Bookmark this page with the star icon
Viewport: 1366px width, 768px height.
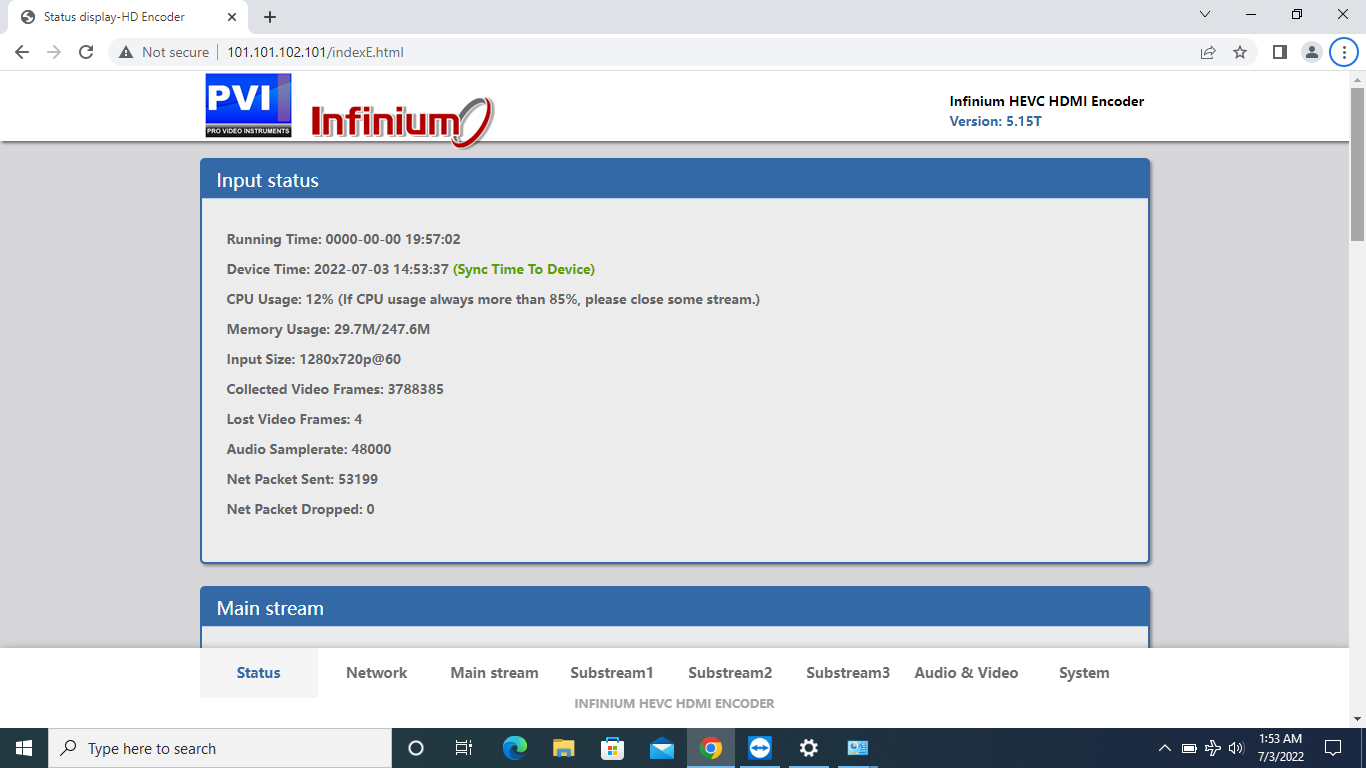pyautogui.click(x=1240, y=52)
